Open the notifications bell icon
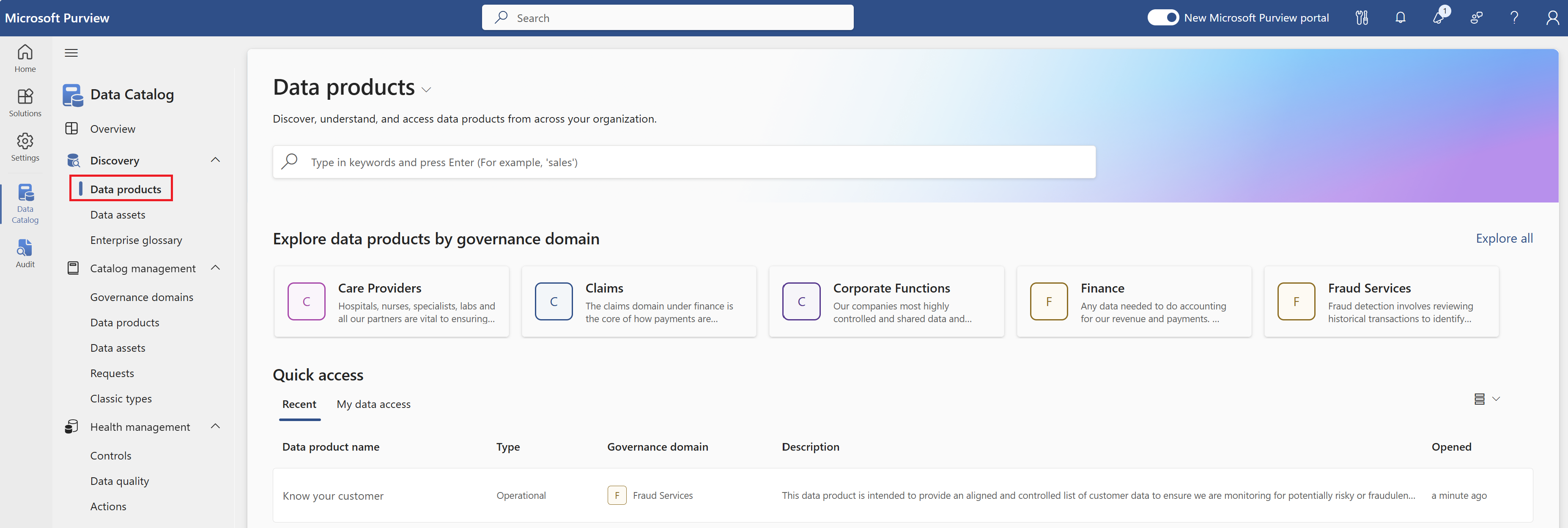This screenshot has height=528, width=1568. (x=1400, y=18)
